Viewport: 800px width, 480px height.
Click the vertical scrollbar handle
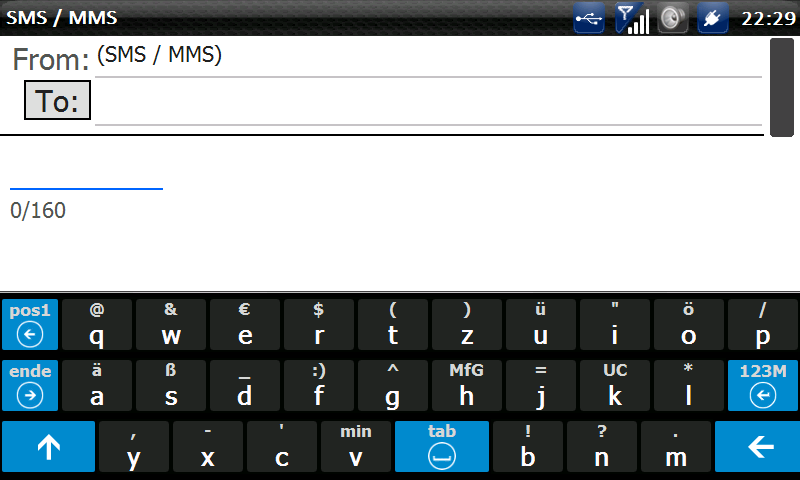(782, 87)
